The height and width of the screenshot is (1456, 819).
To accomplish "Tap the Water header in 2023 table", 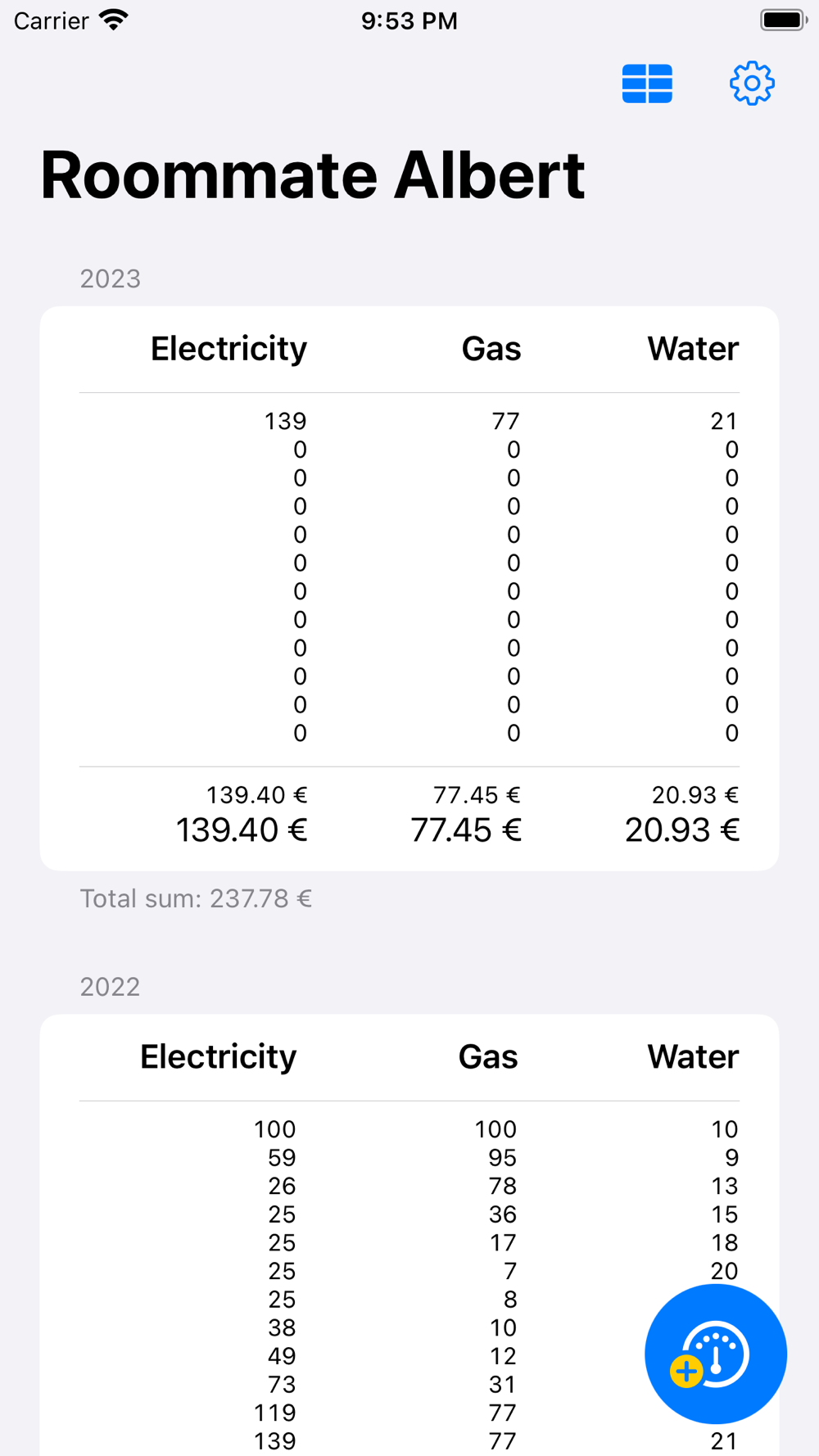I will coord(693,349).
